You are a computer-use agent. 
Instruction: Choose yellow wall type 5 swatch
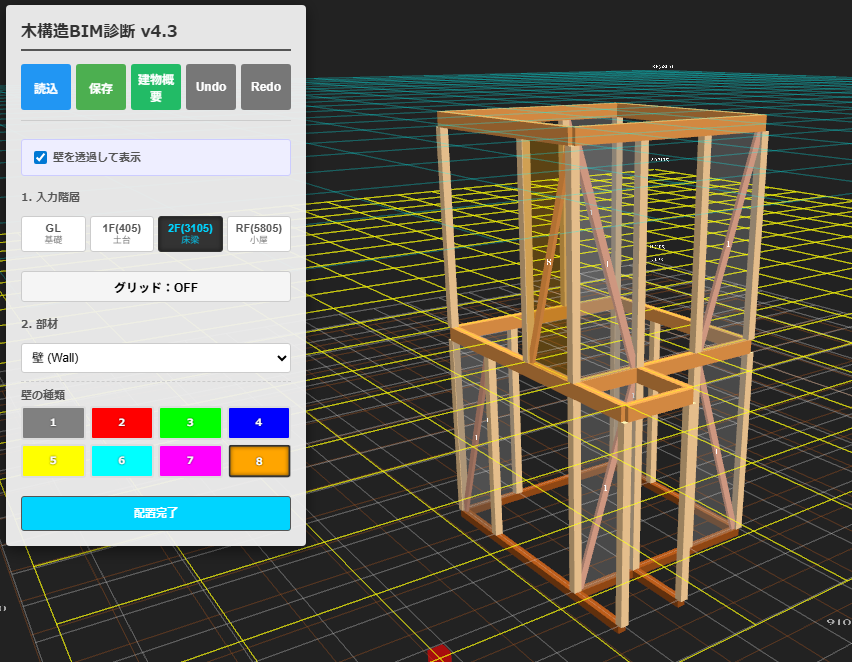(53, 461)
